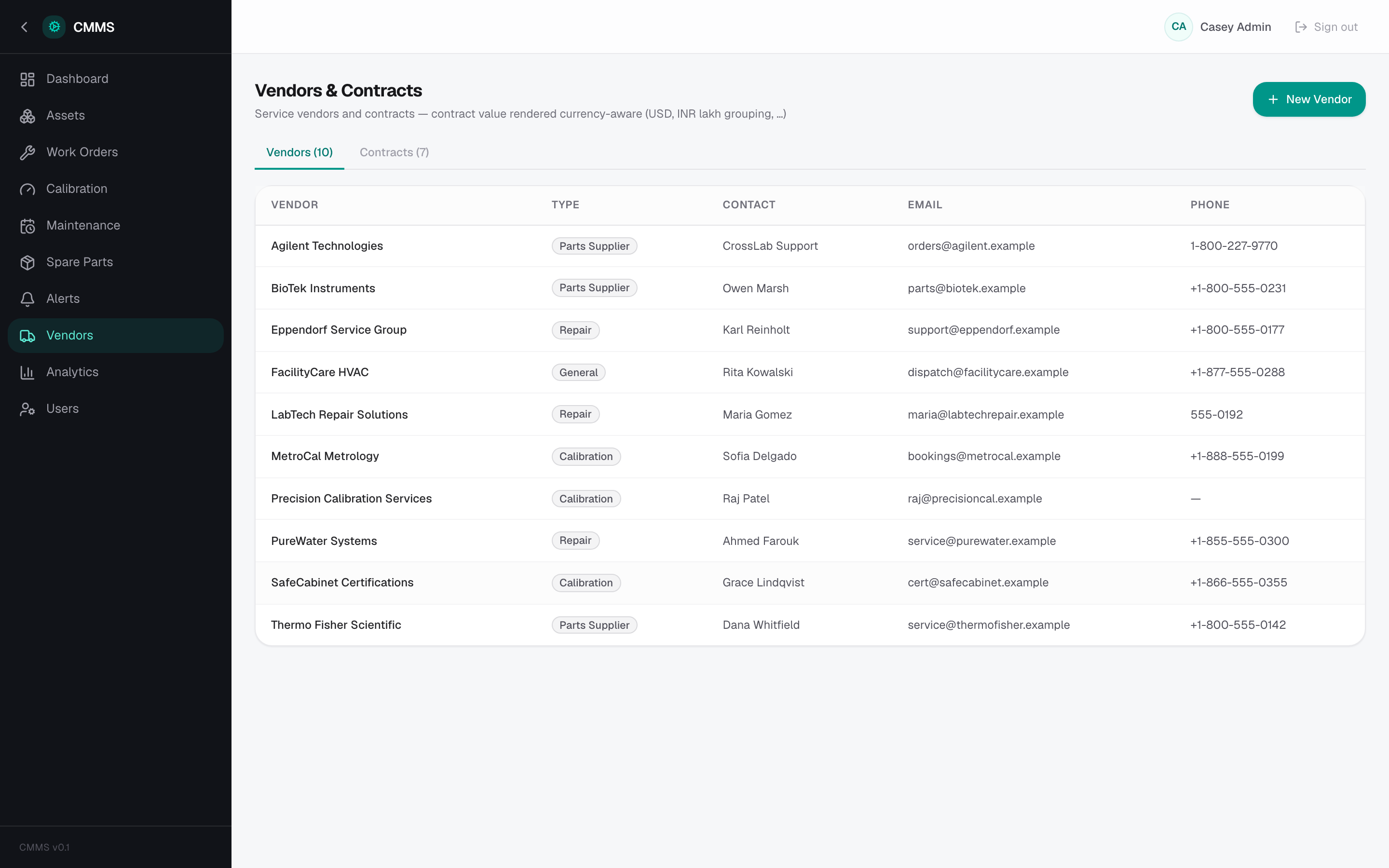Click the Vendors truck icon
This screenshot has height=868, width=1389.
click(x=27, y=336)
